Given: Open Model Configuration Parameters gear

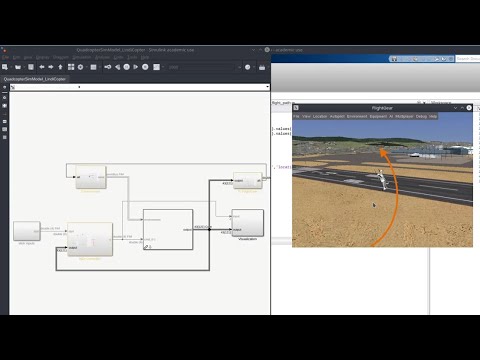Looking at the screenshot, I should click(x=80, y=67).
